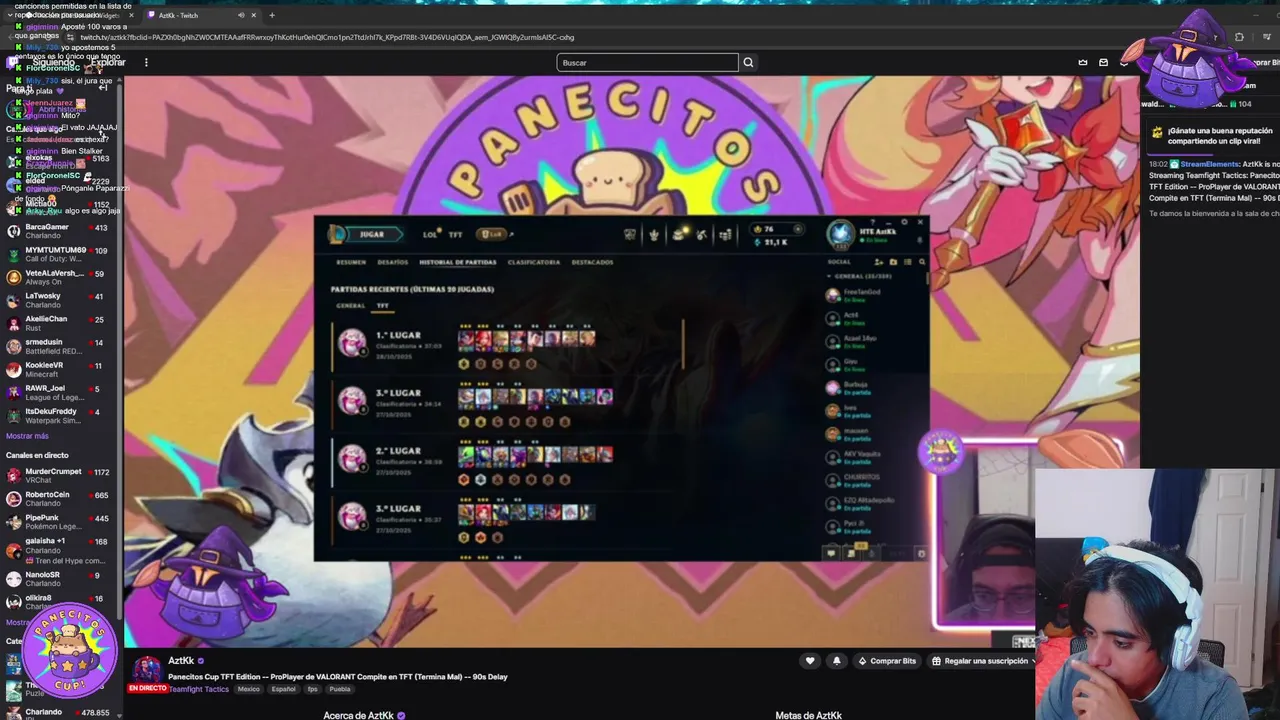
Task: Click the League client settings gear
Action: coord(904,223)
